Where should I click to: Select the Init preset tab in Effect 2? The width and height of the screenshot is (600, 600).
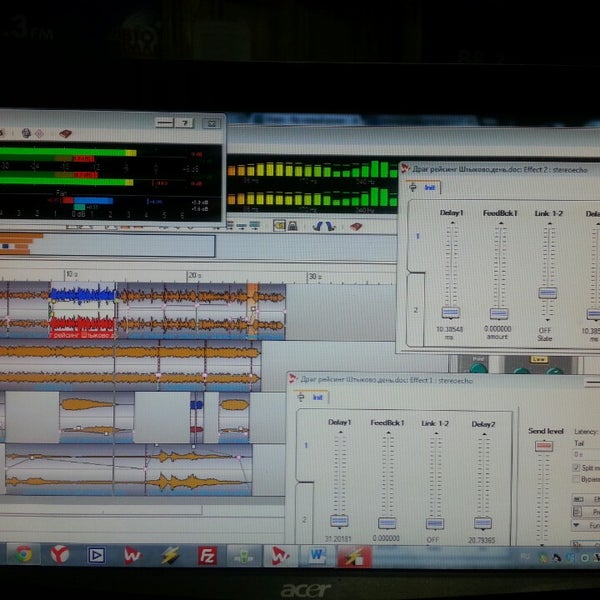pos(429,187)
